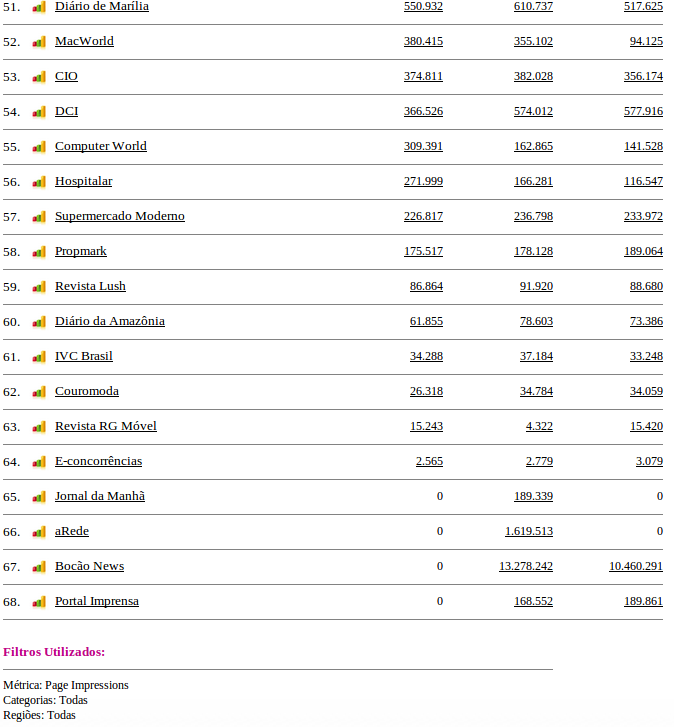Open the Couromoda link
Image resolution: width=674 pixels, height=727 pixels.
[86, 391]
